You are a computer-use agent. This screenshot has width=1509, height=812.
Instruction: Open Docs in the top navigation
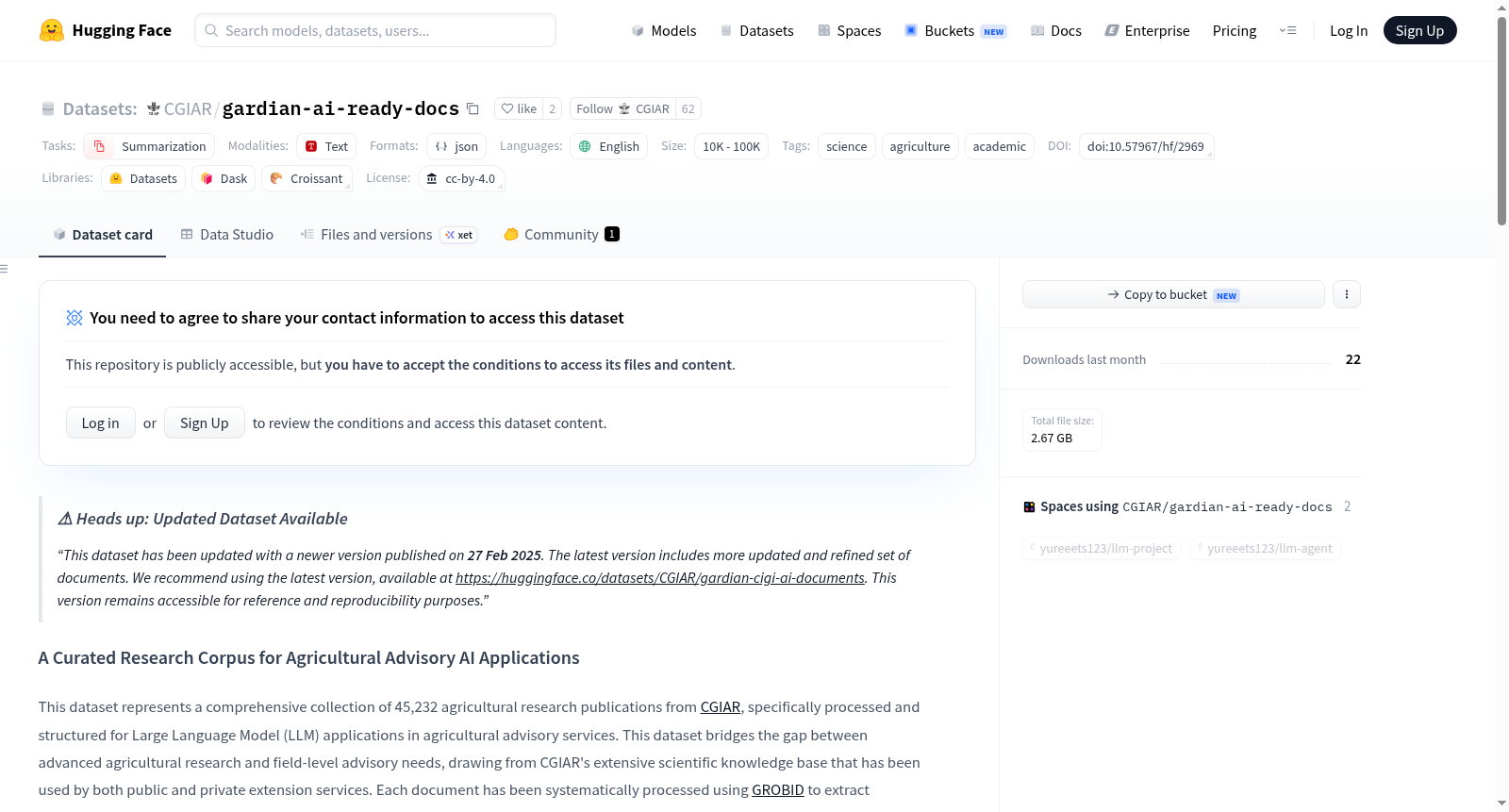pos(1056,30)
